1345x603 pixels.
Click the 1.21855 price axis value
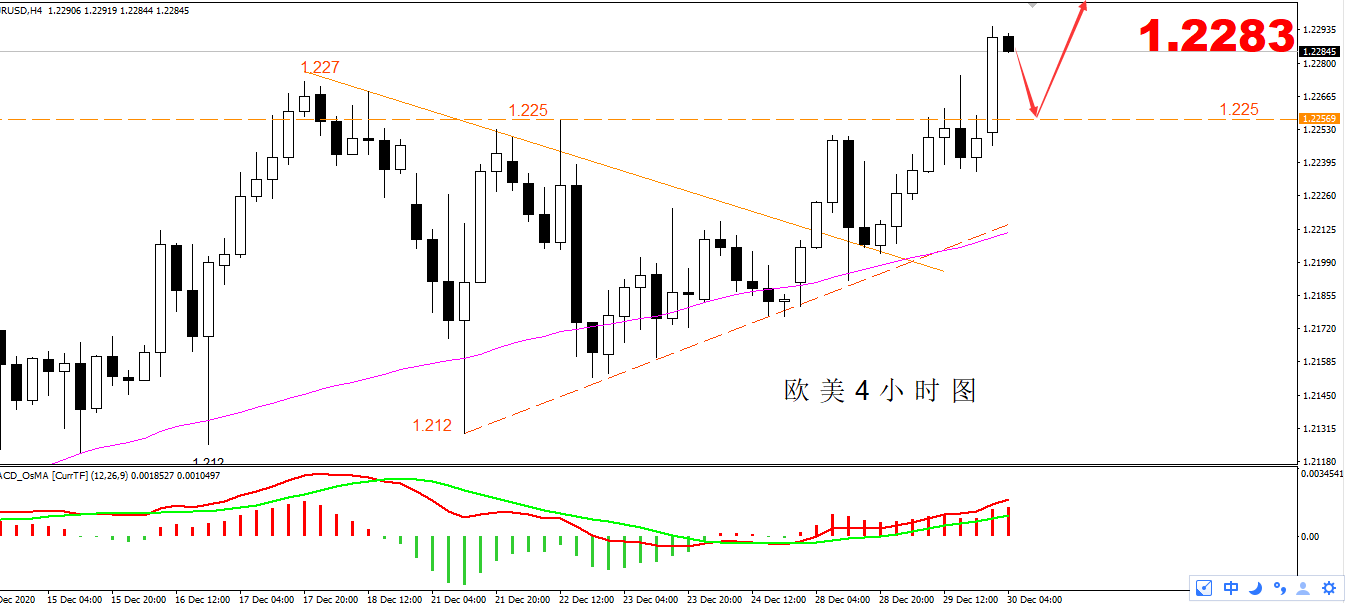1321,296
